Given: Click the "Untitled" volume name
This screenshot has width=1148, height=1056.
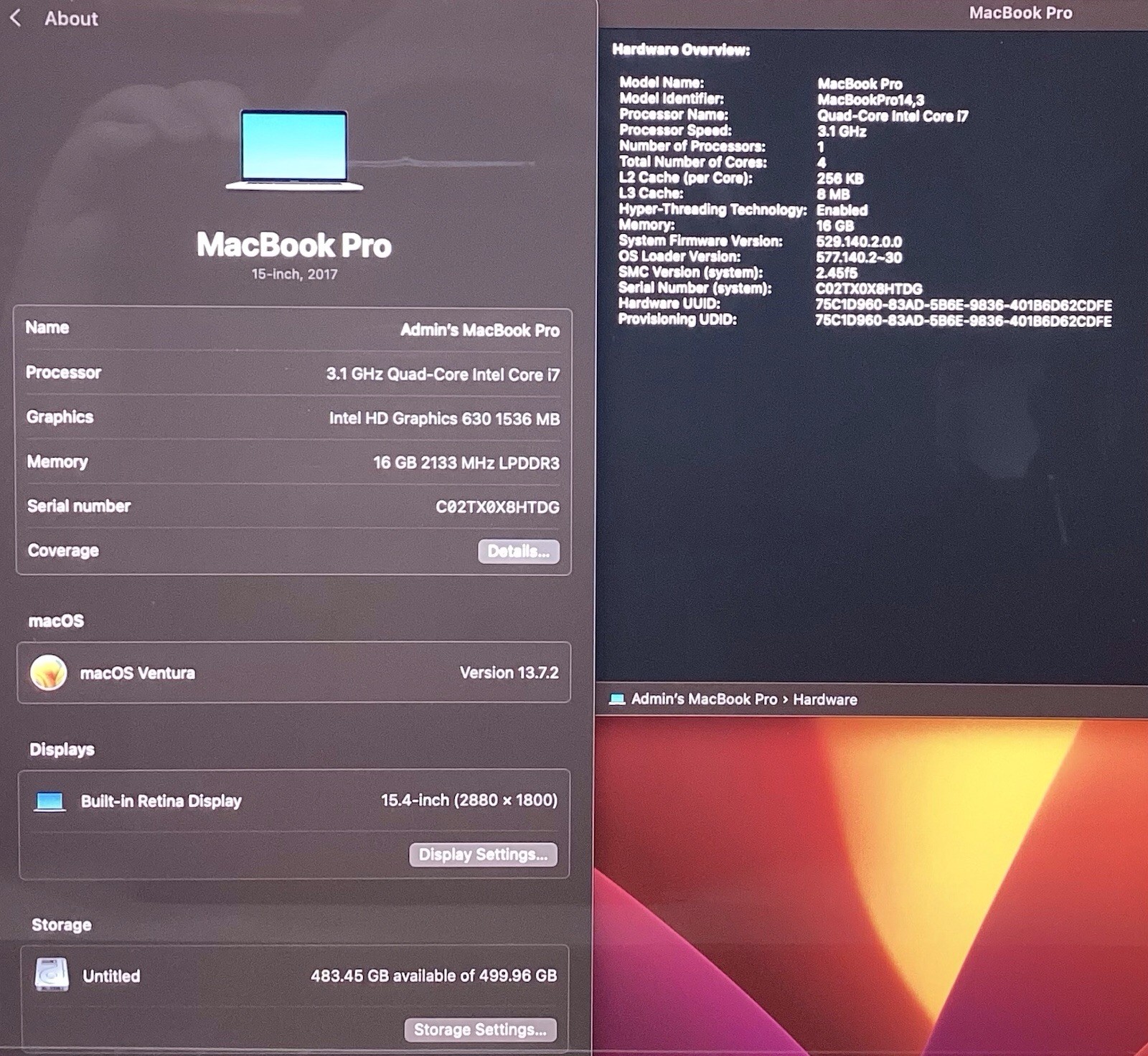Looking at the screenshot, I should 111,976.
